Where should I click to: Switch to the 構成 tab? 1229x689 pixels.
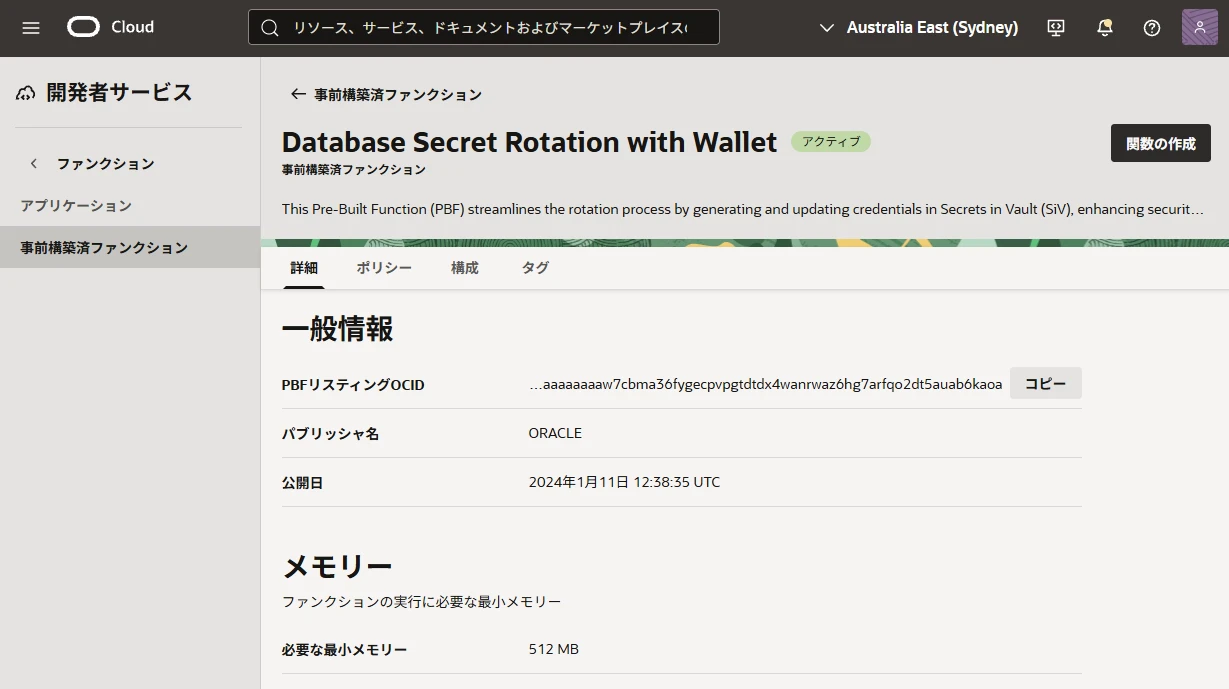[465, 268]
